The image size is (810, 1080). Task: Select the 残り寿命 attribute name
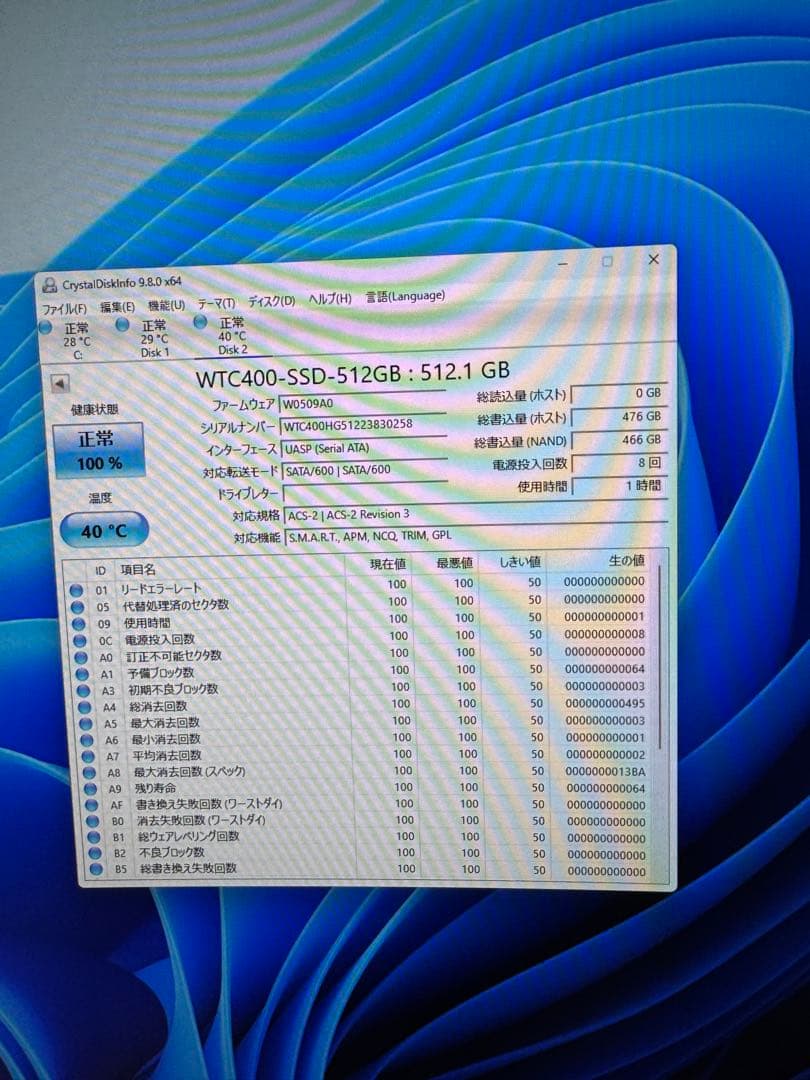click(155, 788)
